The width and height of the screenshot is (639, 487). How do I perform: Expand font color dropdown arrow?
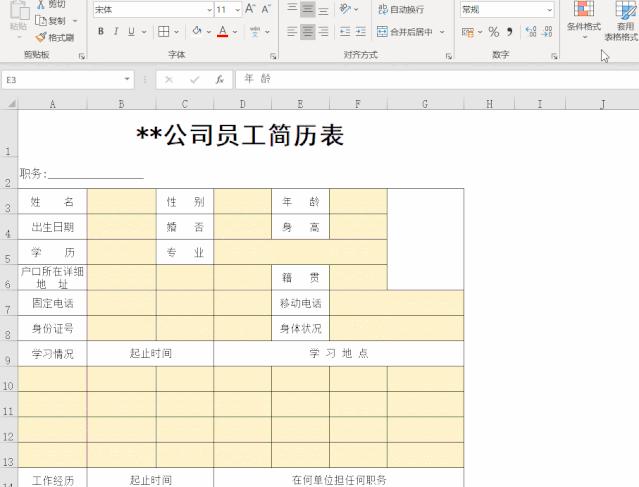(235, 32)
